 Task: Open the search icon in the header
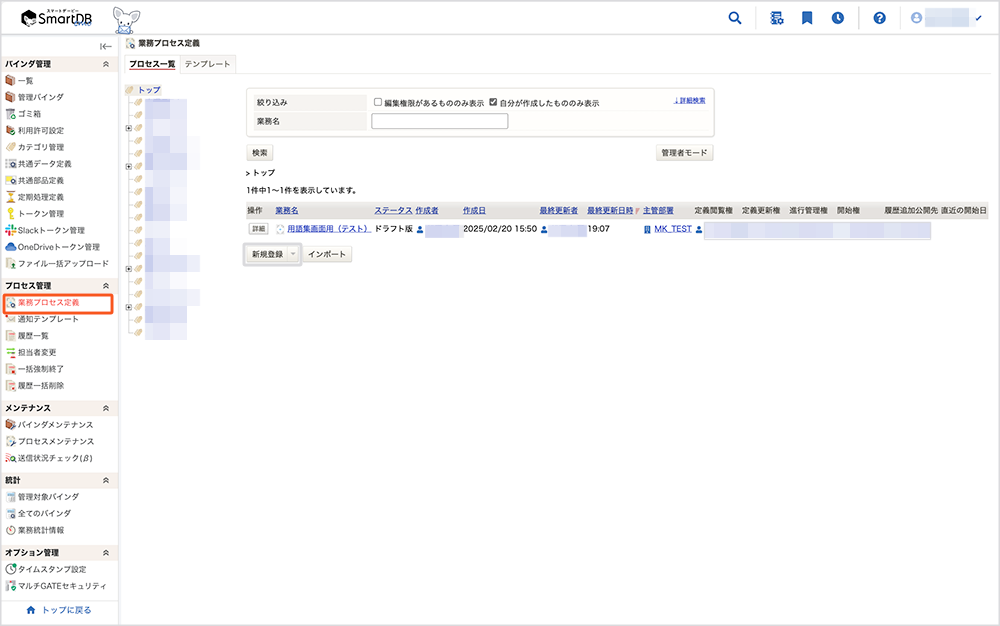(735, 17)
